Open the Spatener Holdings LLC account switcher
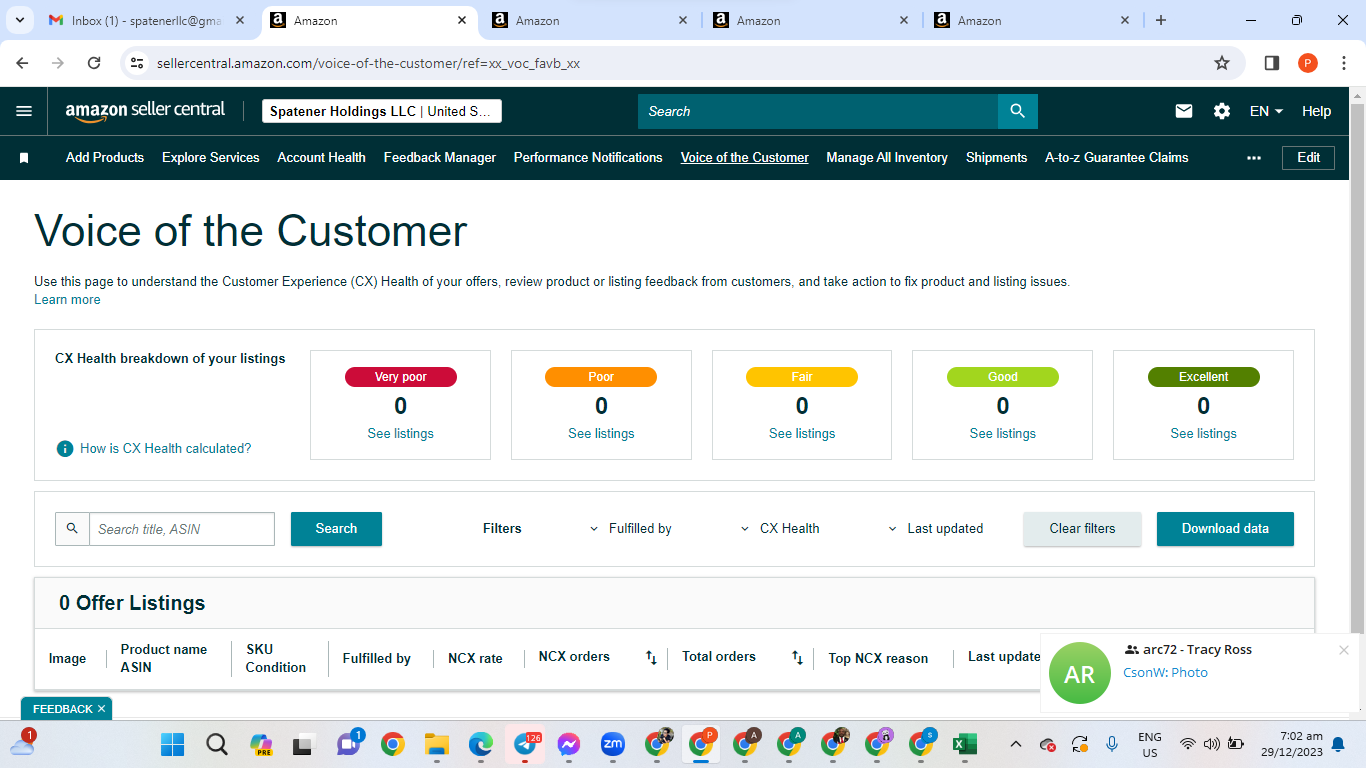1366x768 pixels. (382, 111)
